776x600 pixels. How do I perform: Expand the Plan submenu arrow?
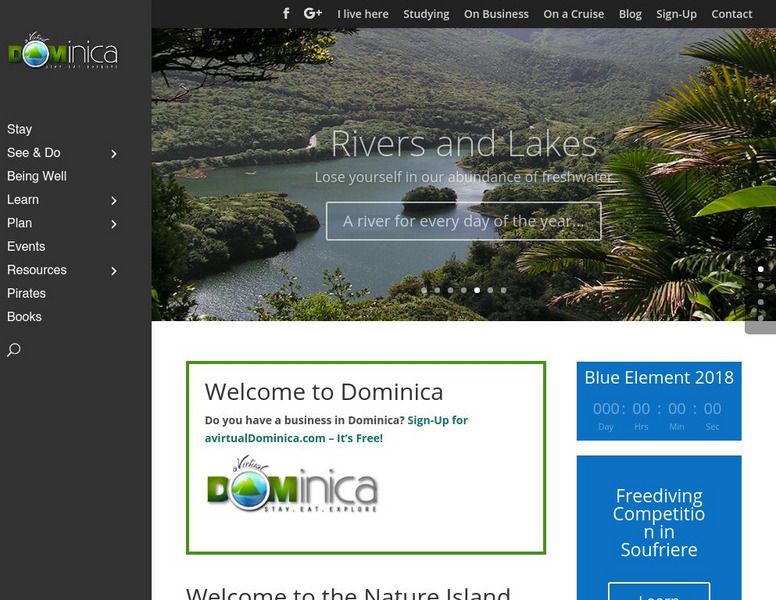tap(114, 224)
